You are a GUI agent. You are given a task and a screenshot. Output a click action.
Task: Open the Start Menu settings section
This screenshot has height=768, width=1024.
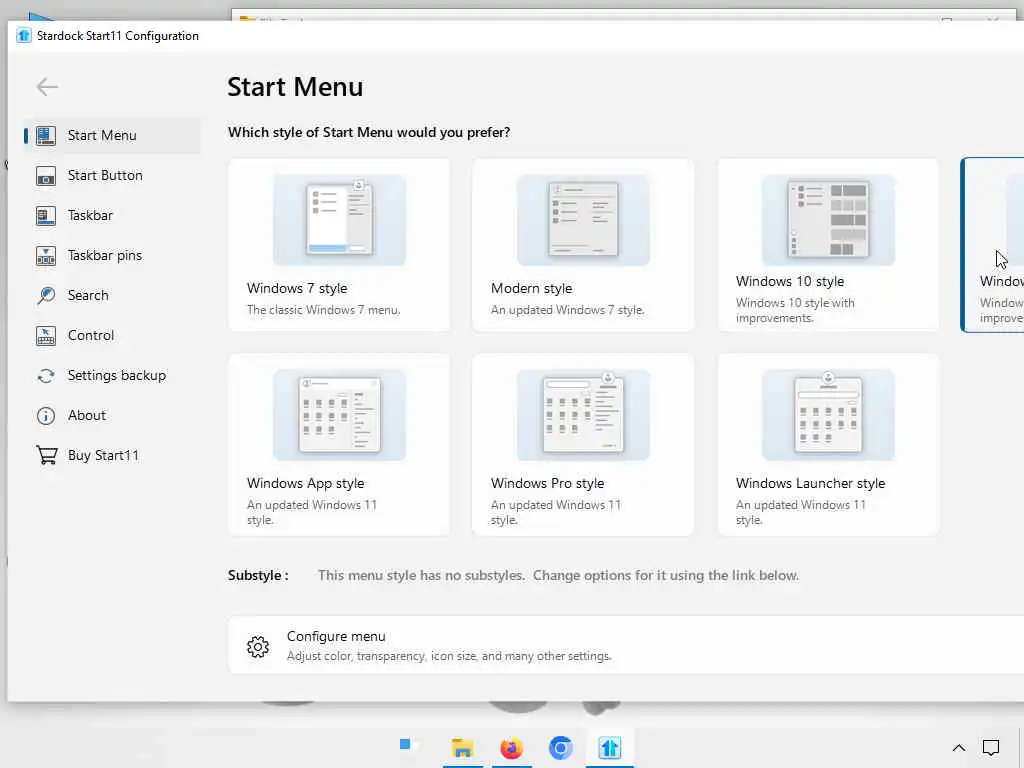pos(112,135)
